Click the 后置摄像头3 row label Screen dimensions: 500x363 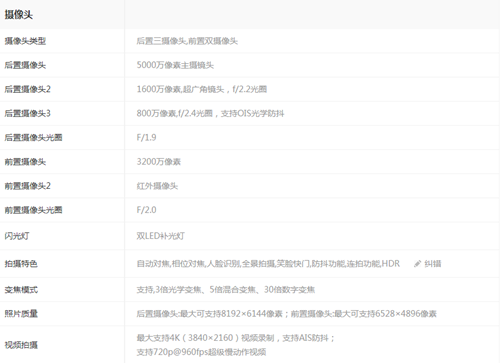tap(27, 113)
